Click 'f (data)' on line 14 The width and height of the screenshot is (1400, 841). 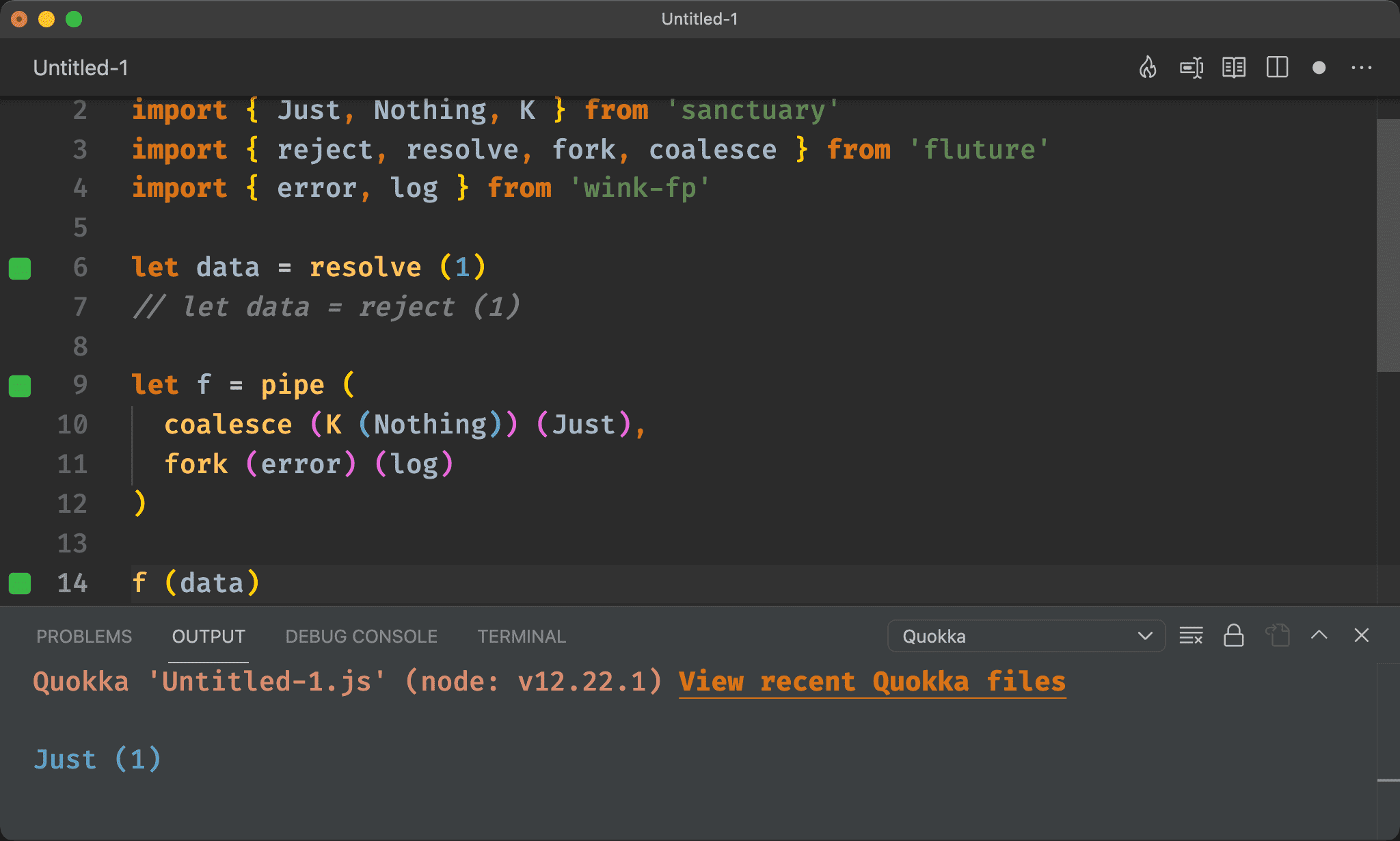[196, 583]
